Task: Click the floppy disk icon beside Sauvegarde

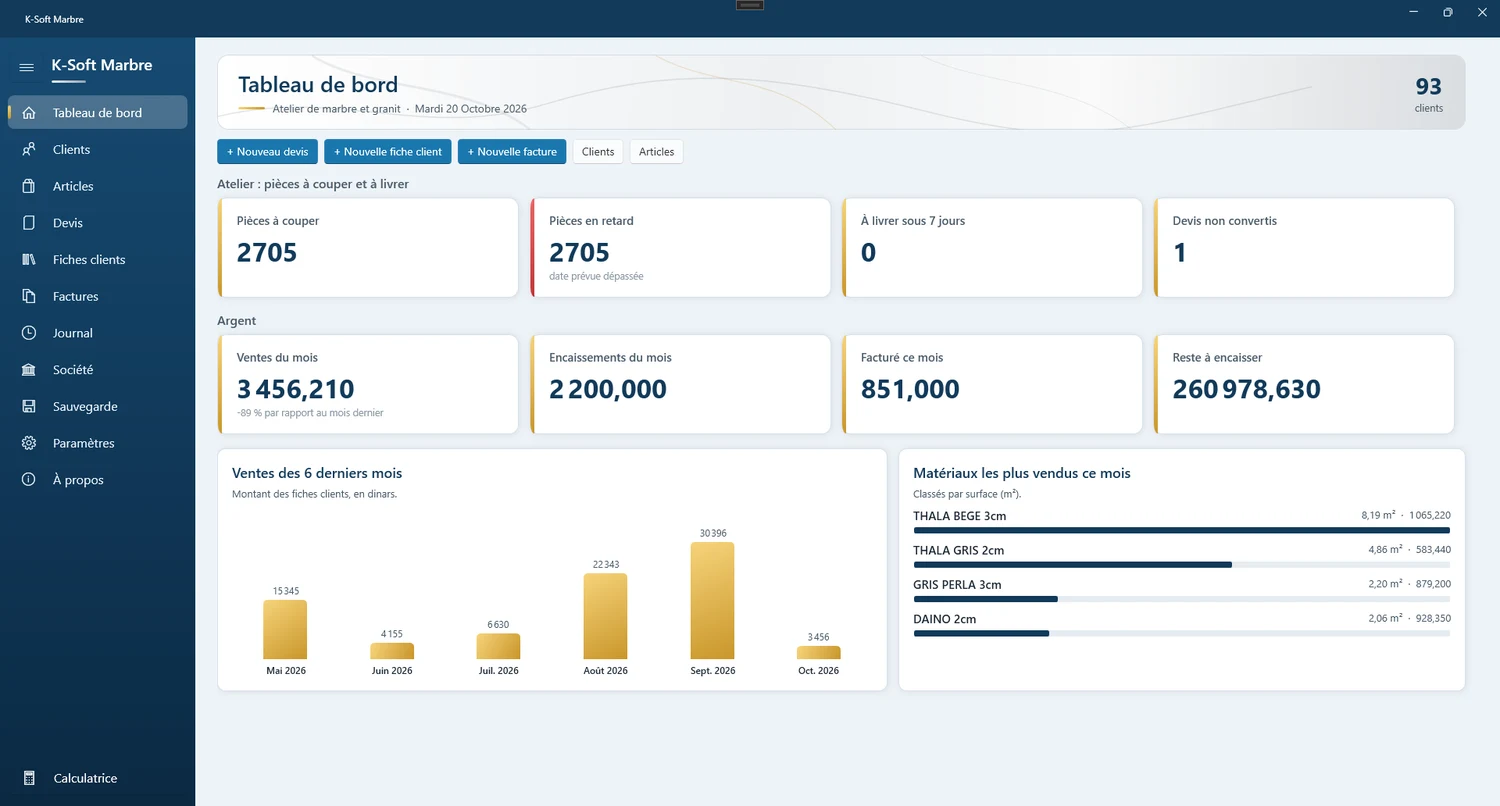Action: pyautogui.click(x=29, y=407)
